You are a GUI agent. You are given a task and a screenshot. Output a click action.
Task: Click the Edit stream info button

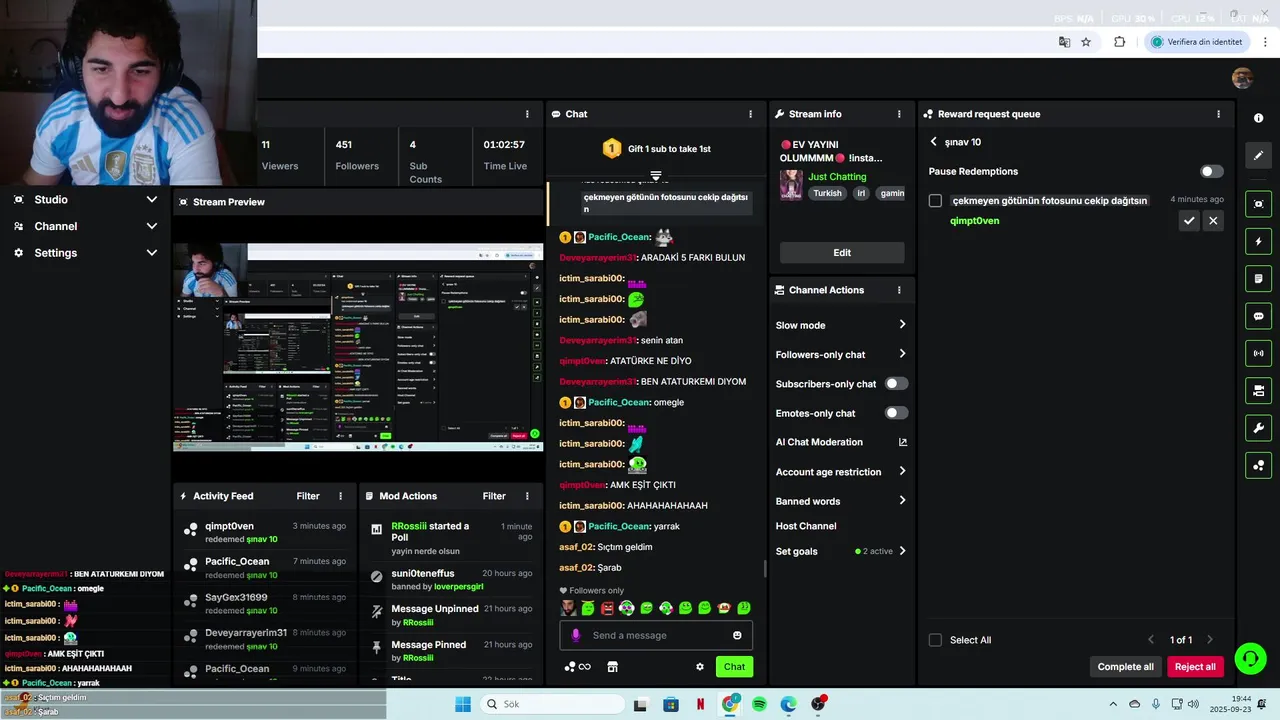pos(842,253)
